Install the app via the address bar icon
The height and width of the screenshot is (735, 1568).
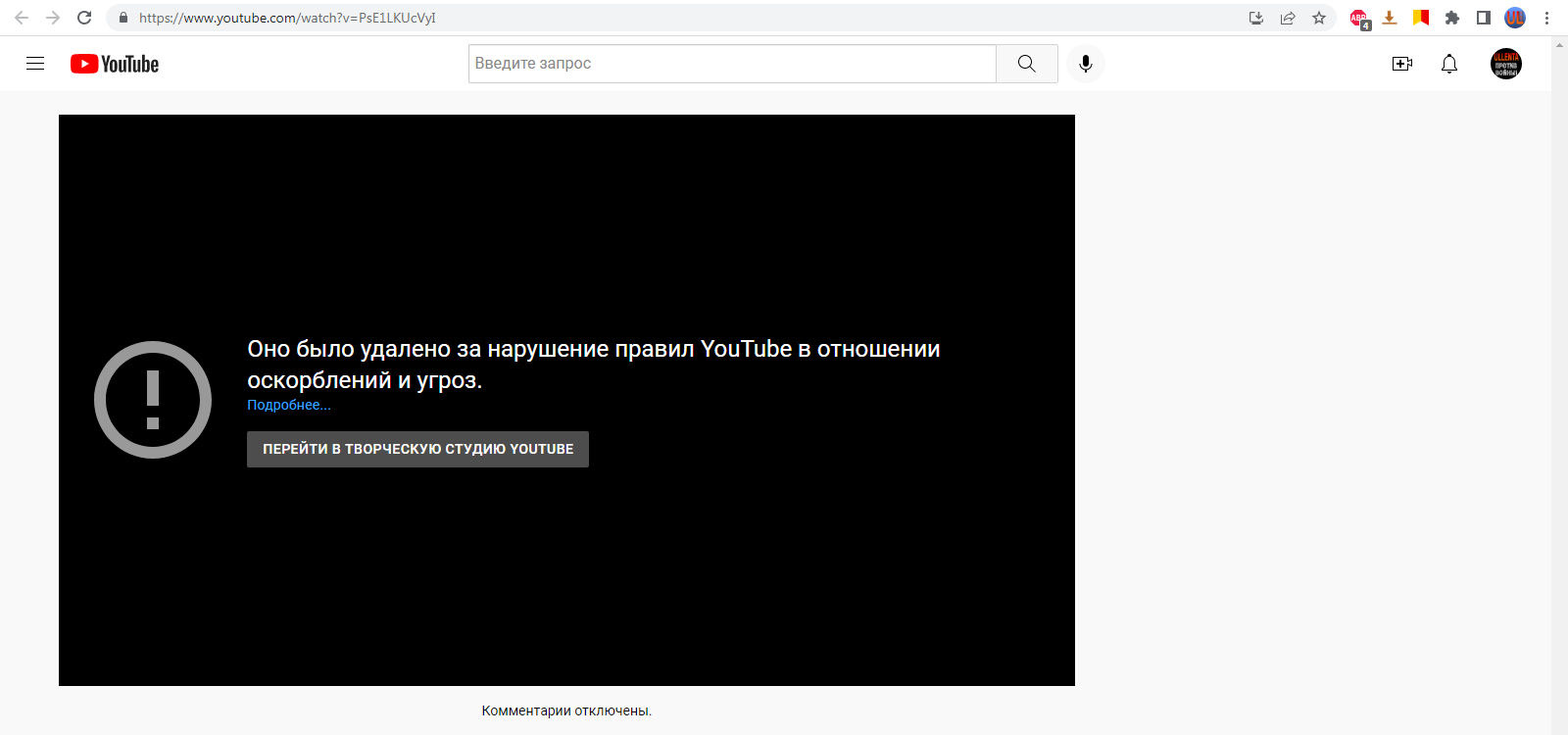pos(1256,18)
